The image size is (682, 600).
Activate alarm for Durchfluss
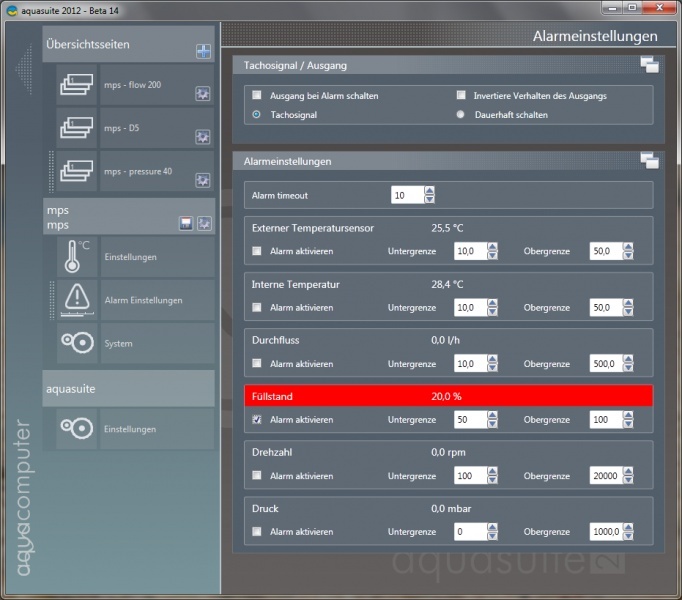(x=257, y=363)
